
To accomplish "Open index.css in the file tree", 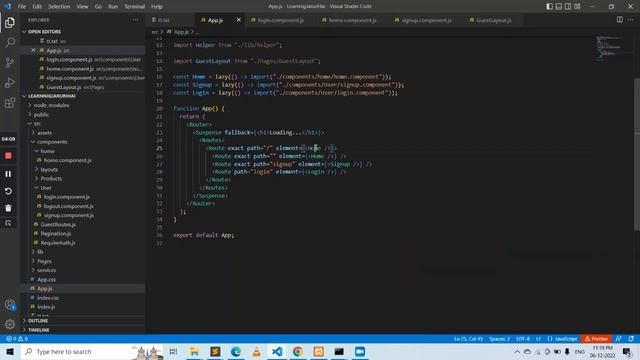I will pos(48,298).
